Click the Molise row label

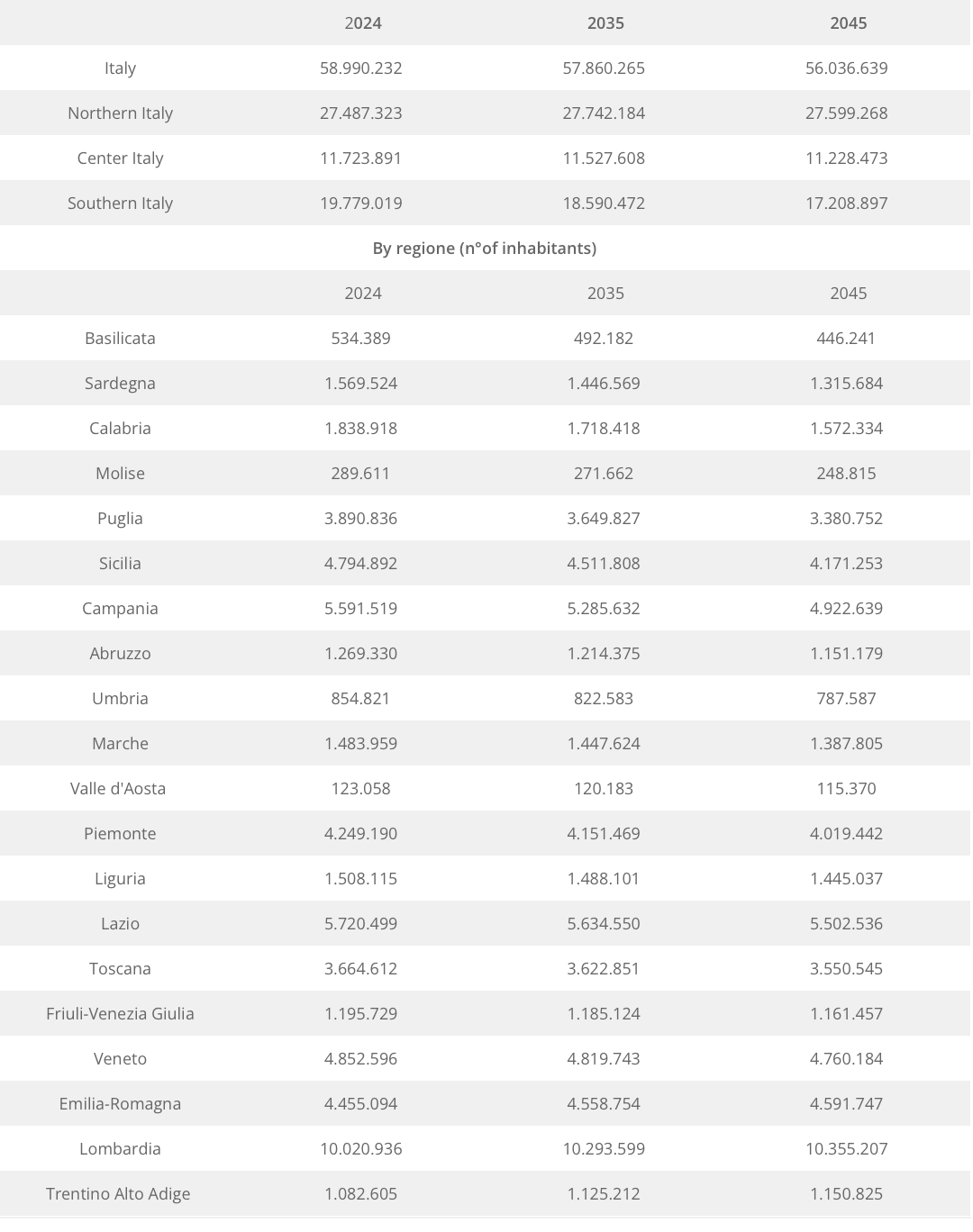point(120,474)
